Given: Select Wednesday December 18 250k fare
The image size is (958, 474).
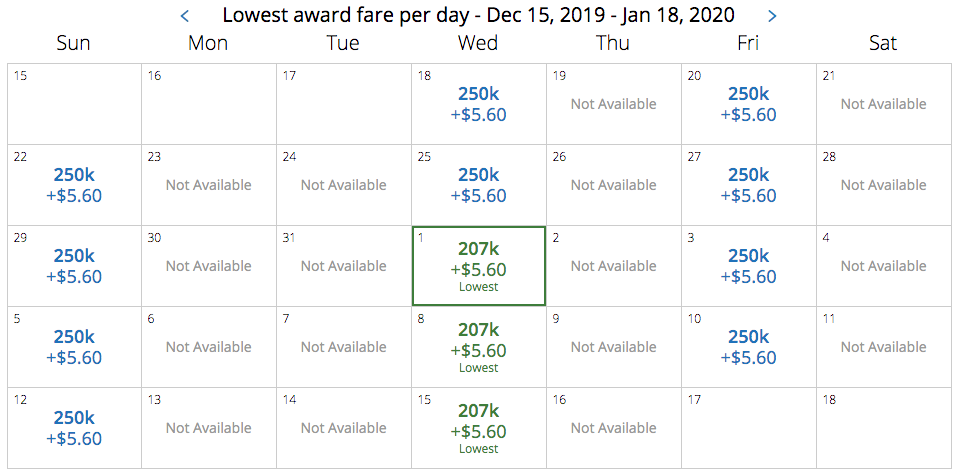Looking at the screenshot, I should click(x=478, y=104).
